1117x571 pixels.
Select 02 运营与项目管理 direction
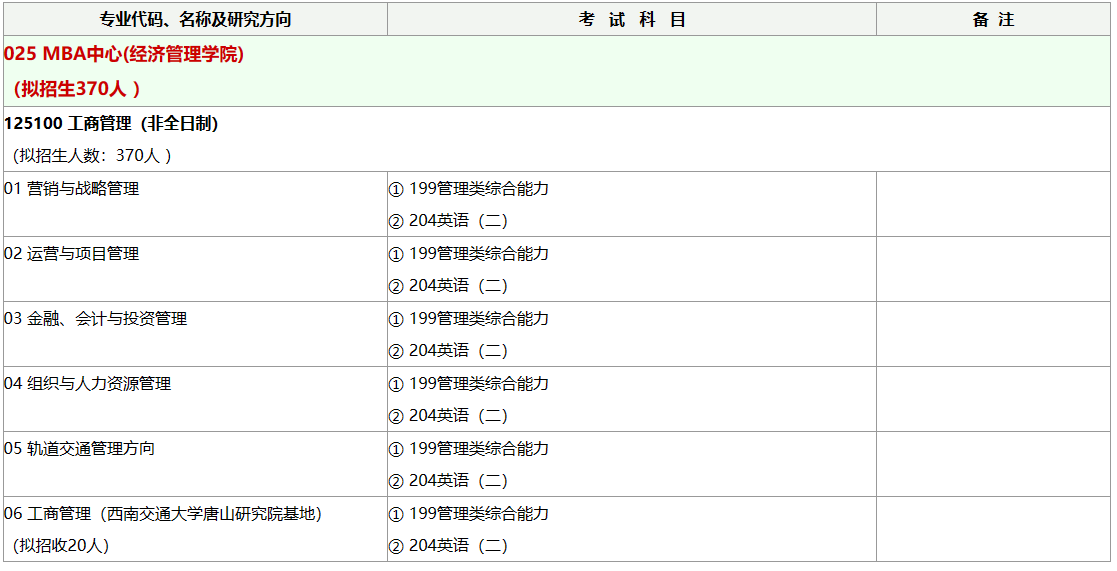(71, 253)
